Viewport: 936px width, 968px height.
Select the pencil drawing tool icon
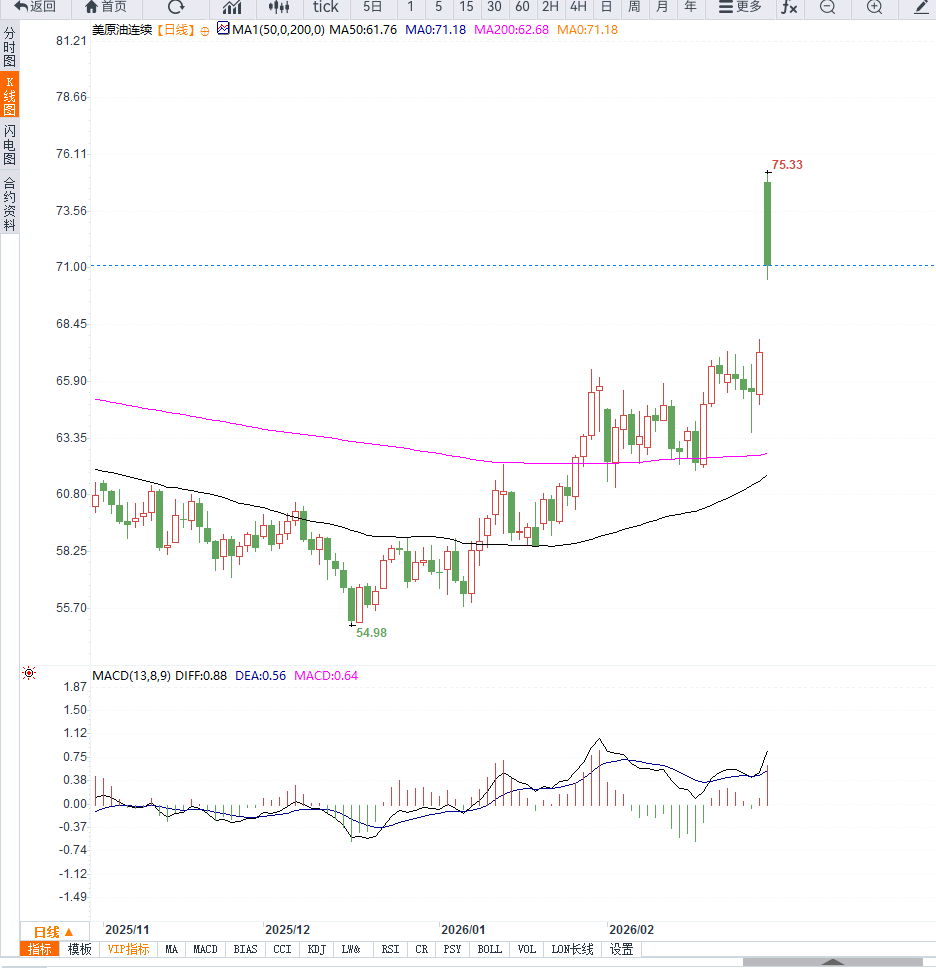[921, 7]
